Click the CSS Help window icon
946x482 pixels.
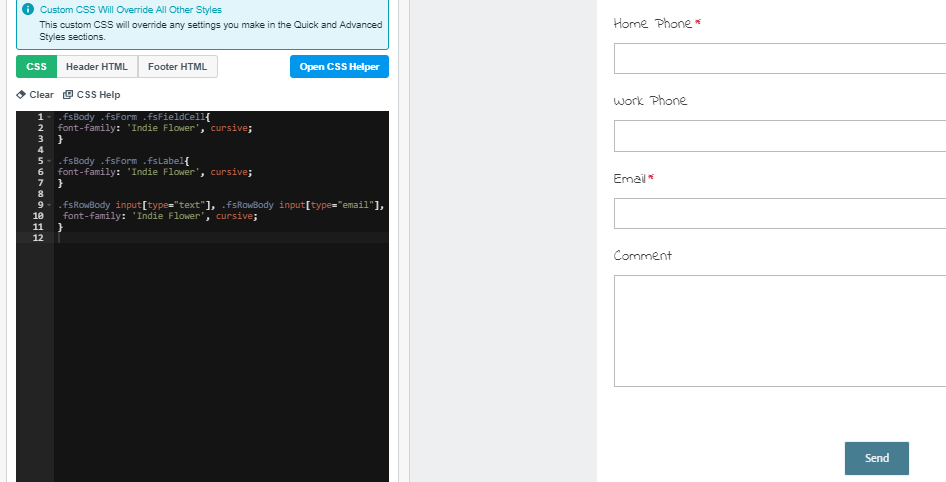tap(68, 95)
